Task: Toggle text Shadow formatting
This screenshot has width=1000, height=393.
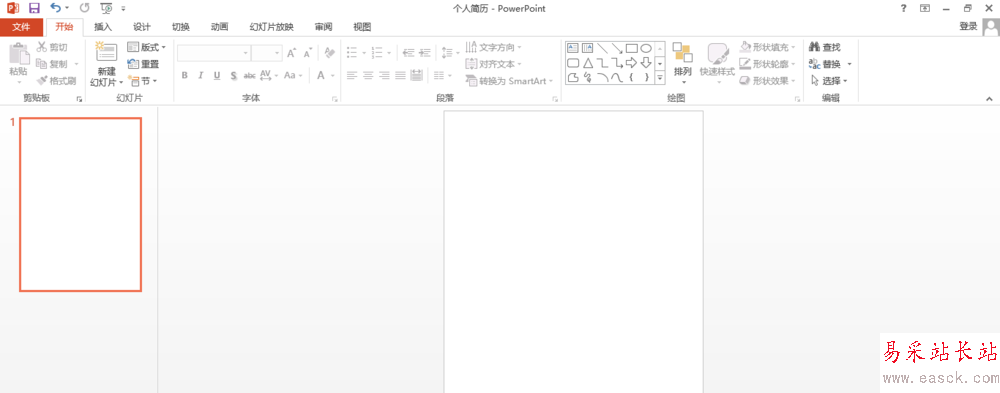Action: coord(233,75)
